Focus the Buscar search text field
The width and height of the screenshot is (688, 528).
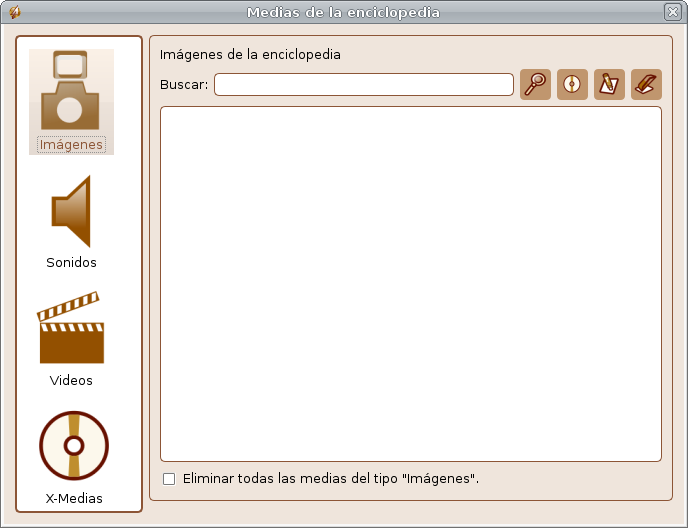(x=363, y=85)
